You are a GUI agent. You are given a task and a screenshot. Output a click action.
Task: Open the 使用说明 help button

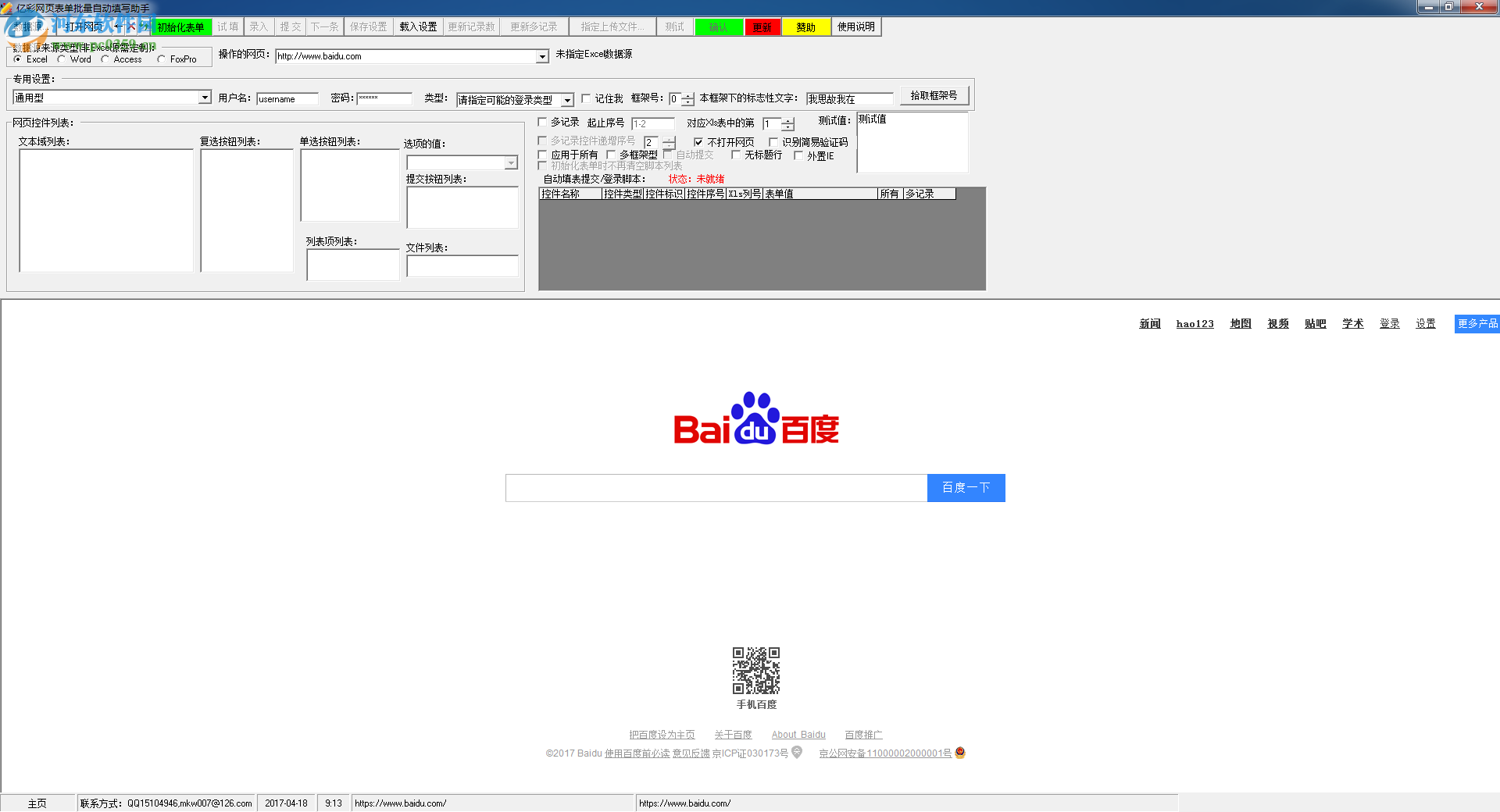[856, 27]
